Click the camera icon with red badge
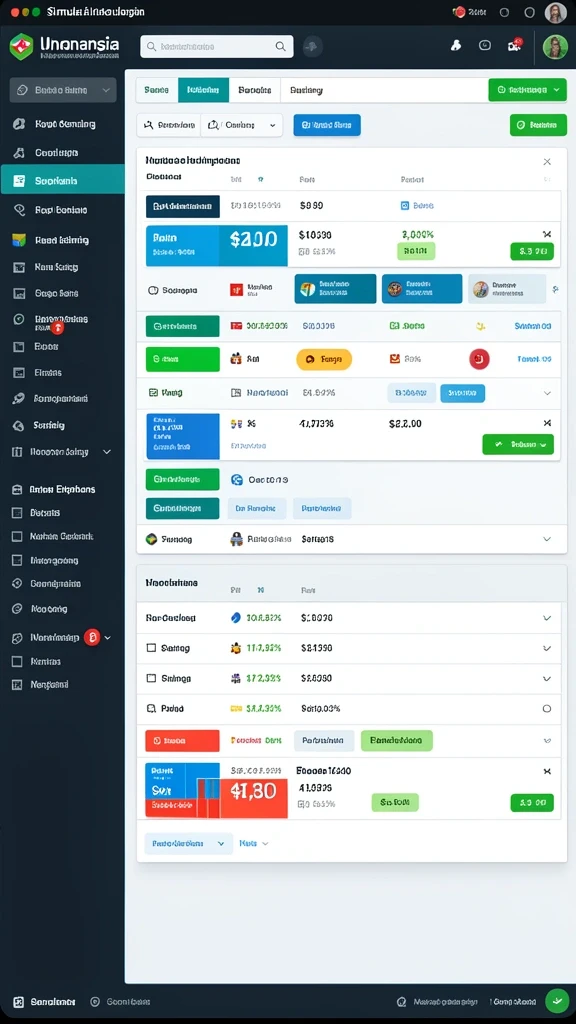576x1024 pixels. pyautogui.click(x=514, y=45)
